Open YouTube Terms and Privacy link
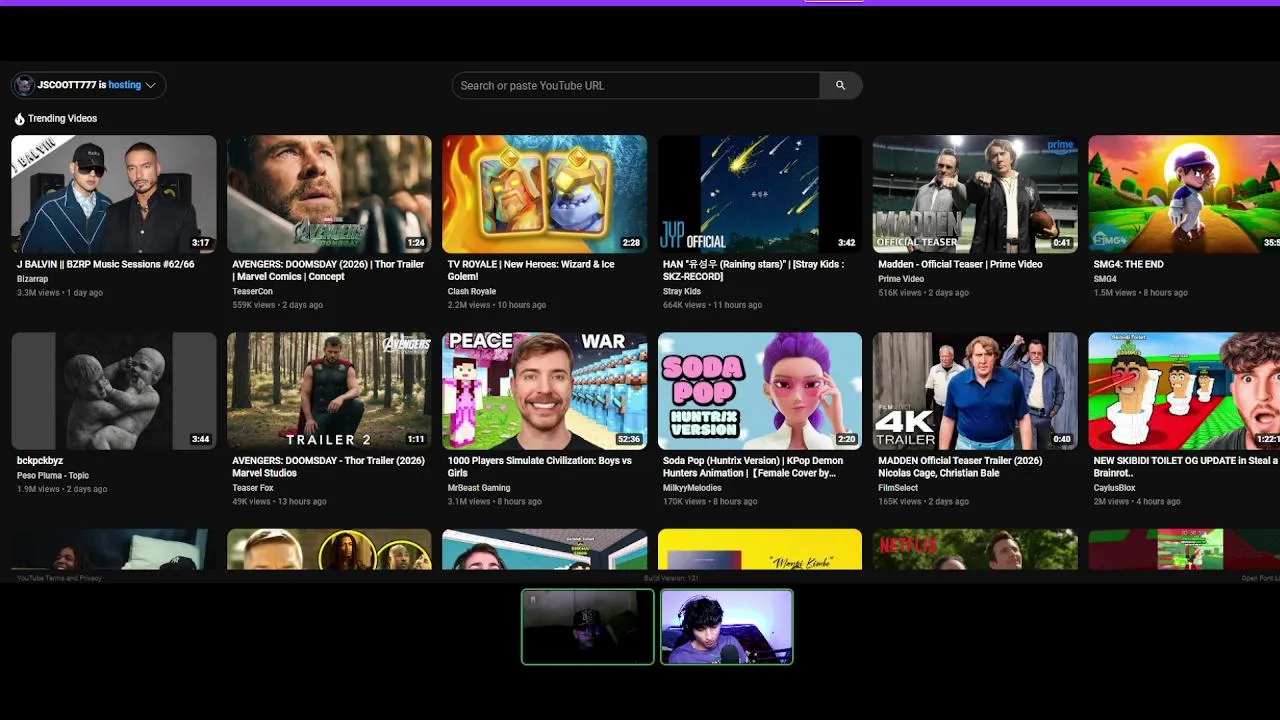Viewport: 1280px width, 720px height. tap(59, 578)
